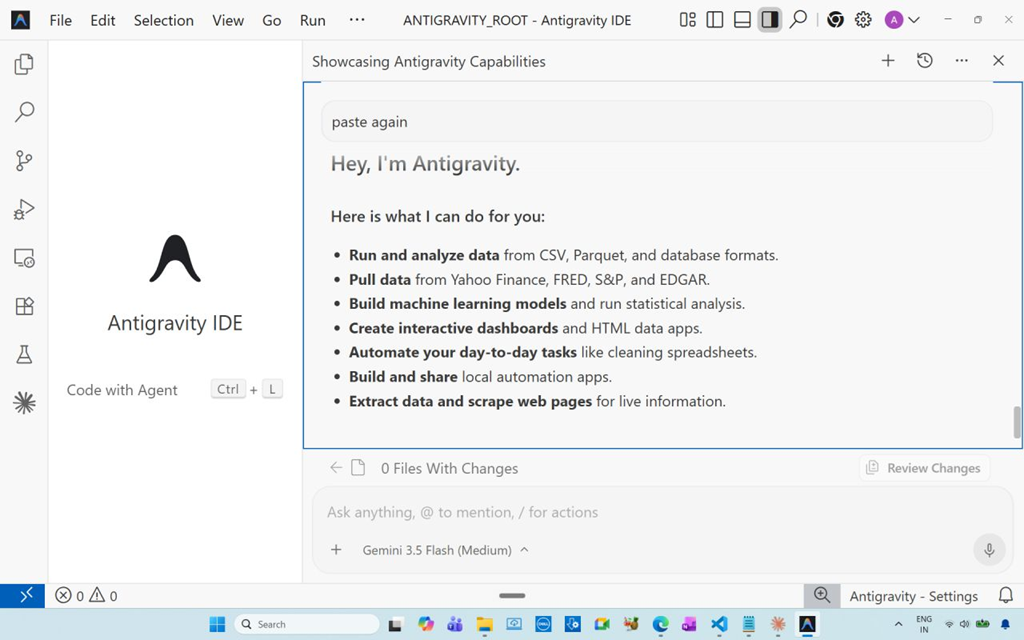Click '0 Files With Changes' label
Image resolution: width=1024 pixels, height=640 pixels.
coord(449,468)
